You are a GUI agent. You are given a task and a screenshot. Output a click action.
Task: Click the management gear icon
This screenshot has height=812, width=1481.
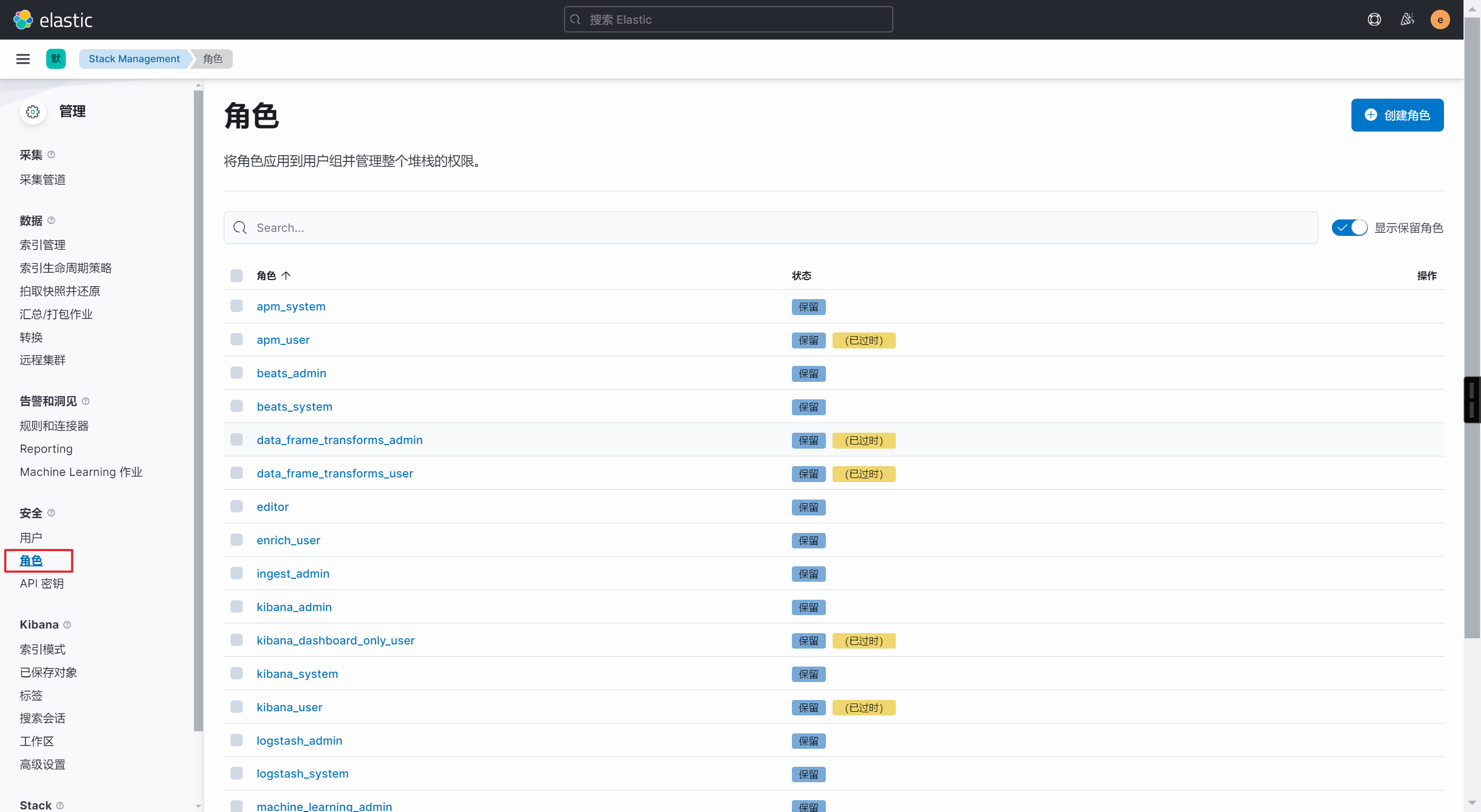click(x=33, y=112)
